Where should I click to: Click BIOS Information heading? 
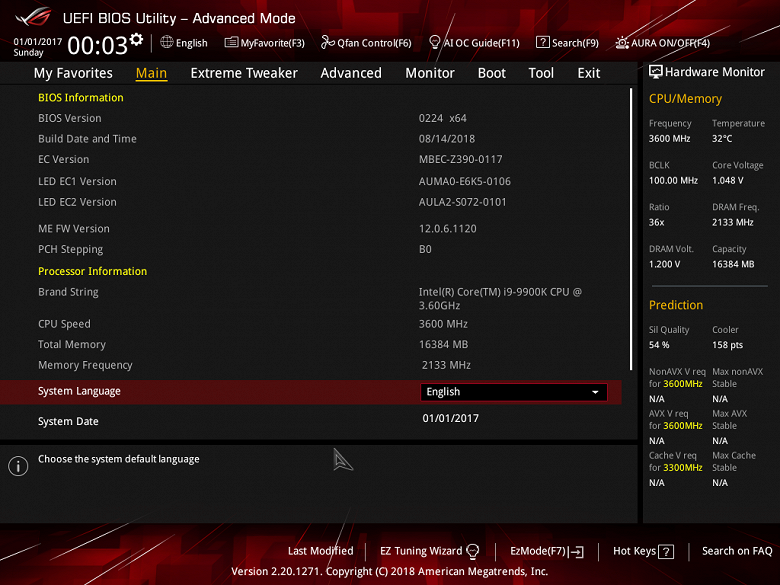point(81,98)
